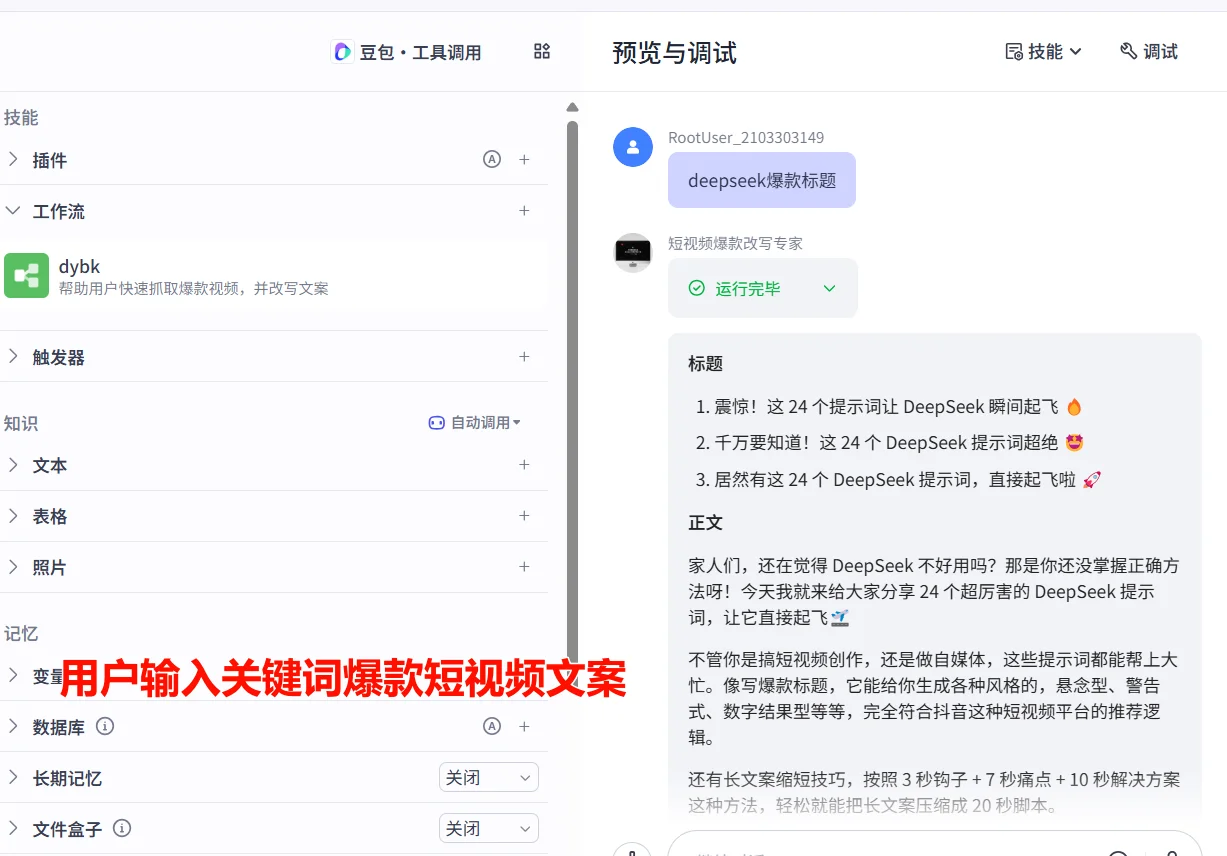Open the 文件盒子 关闭 dropdown
The height and width of the screenshot is (856, 1227).
pos(489,828)
